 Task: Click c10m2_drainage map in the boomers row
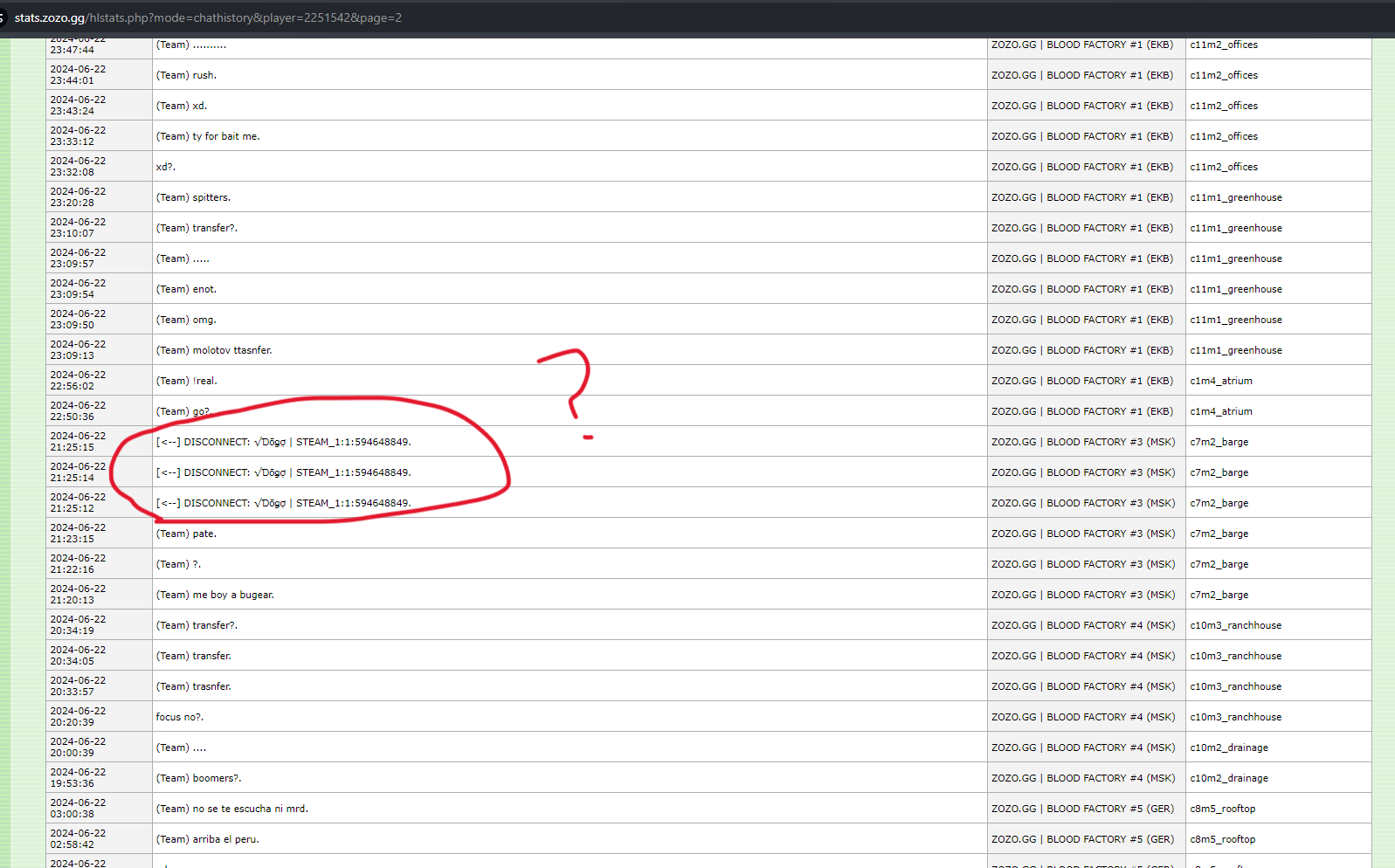[x=1228, y=778]
